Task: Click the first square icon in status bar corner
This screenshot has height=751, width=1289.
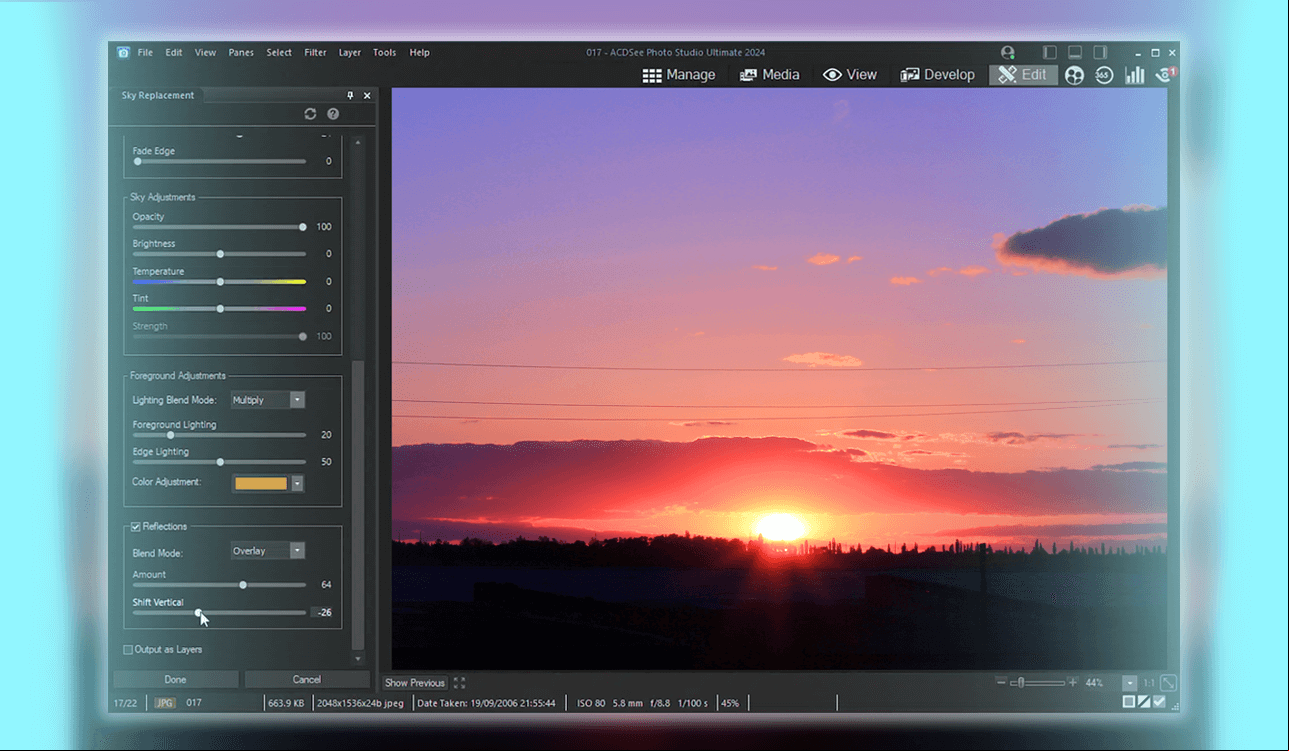Action: pyautogui.click(x=1129, y=702)
